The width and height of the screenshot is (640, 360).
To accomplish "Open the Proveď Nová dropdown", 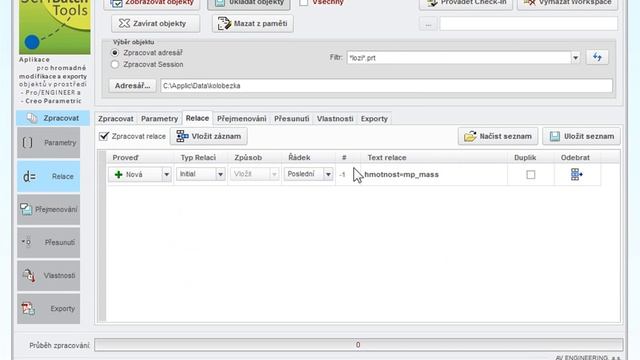I will 166,175.
